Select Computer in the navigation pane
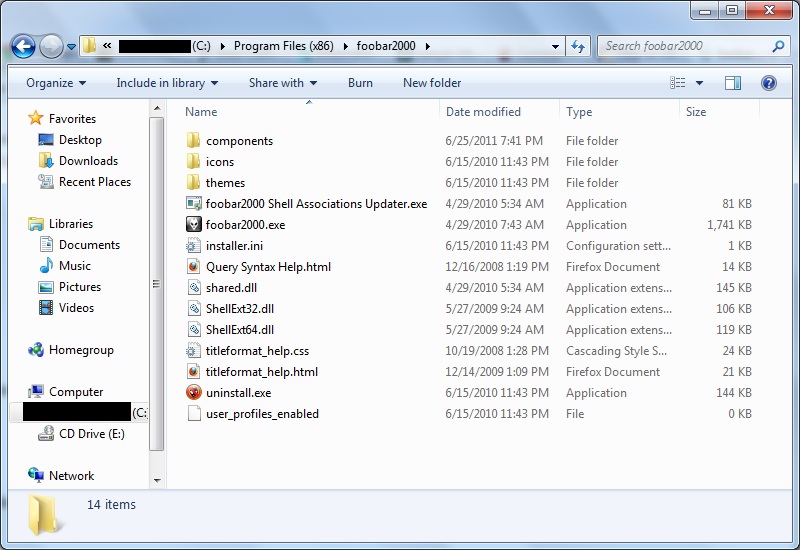This screenshot has height=550, width=800. pyautogui.click(x=76, y=392)
